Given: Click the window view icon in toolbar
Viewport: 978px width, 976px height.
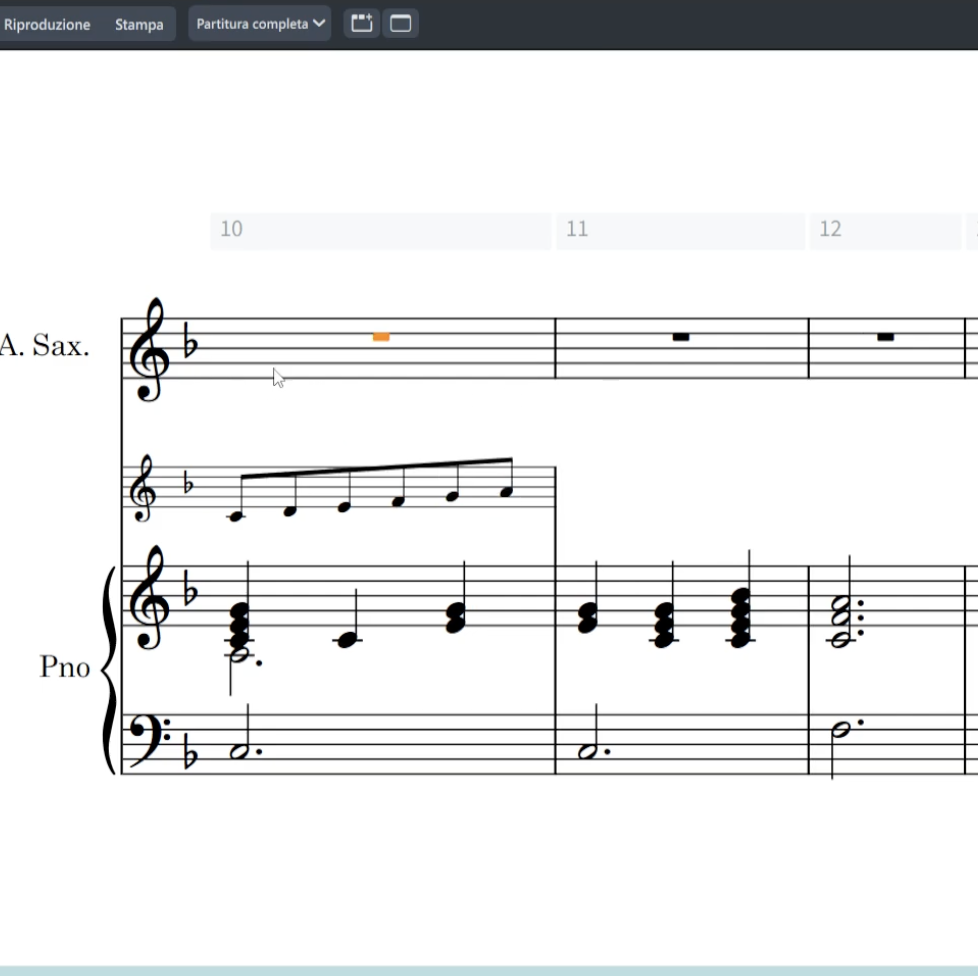Looking at the screenshot, I should (401, 24).
